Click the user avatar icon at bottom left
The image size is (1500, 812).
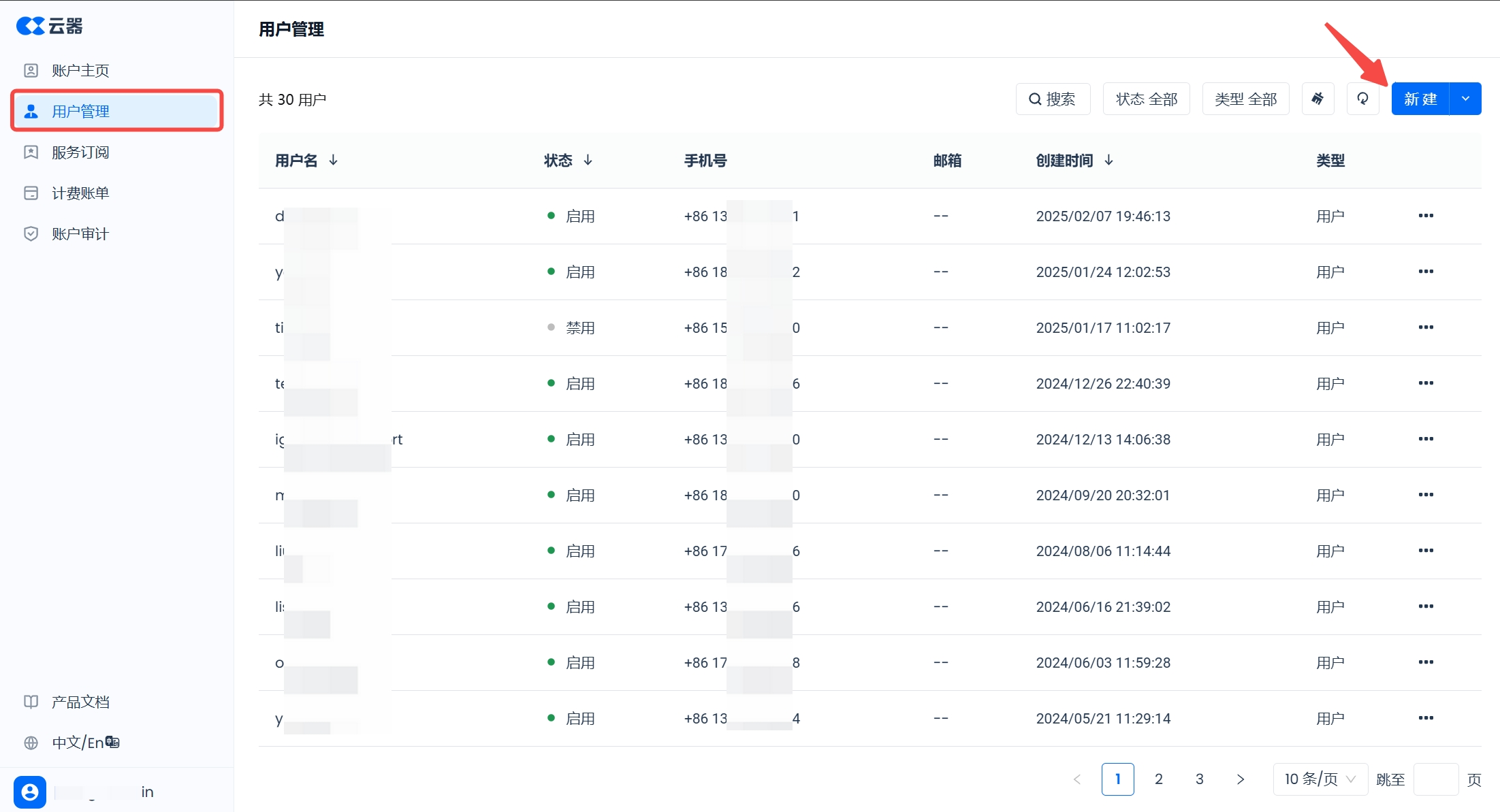pos(30,792)
